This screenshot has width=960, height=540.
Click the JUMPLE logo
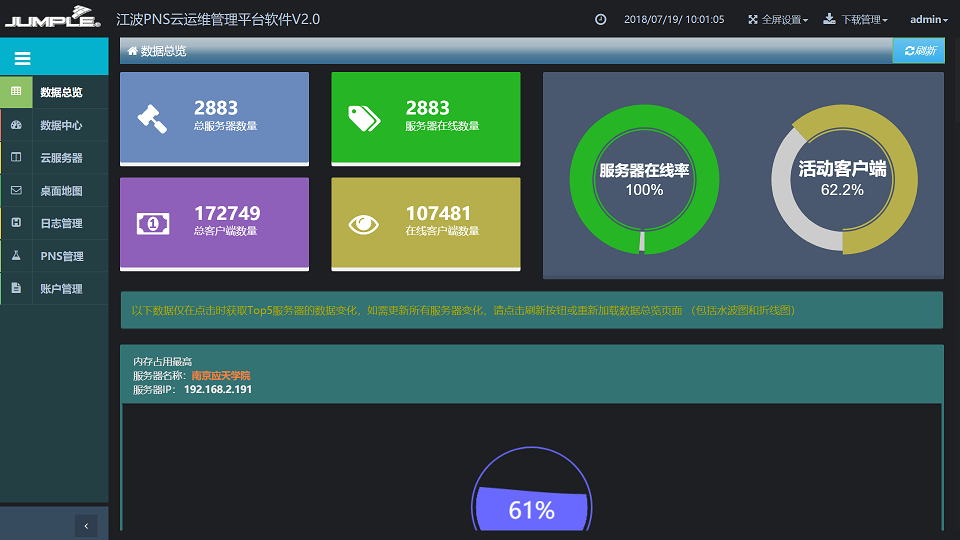point(51,19)
